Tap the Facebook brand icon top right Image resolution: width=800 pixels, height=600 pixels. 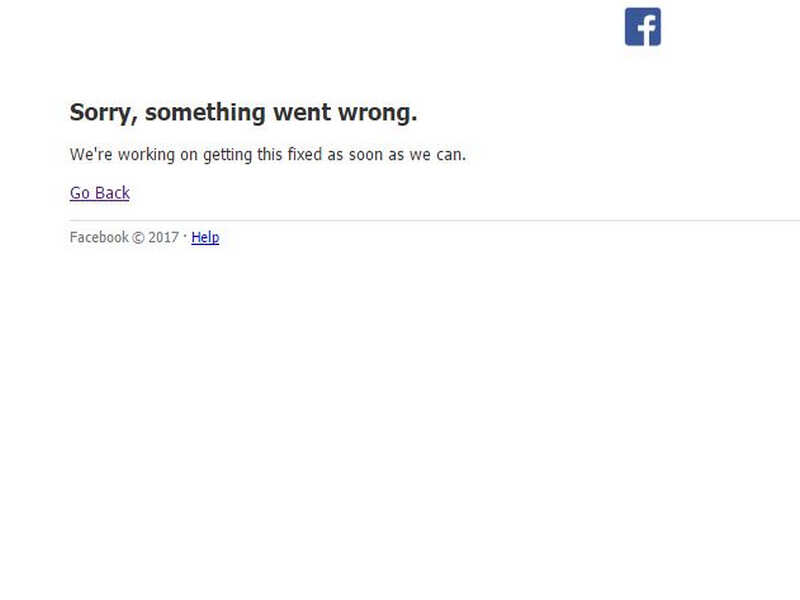click(641, 27)
